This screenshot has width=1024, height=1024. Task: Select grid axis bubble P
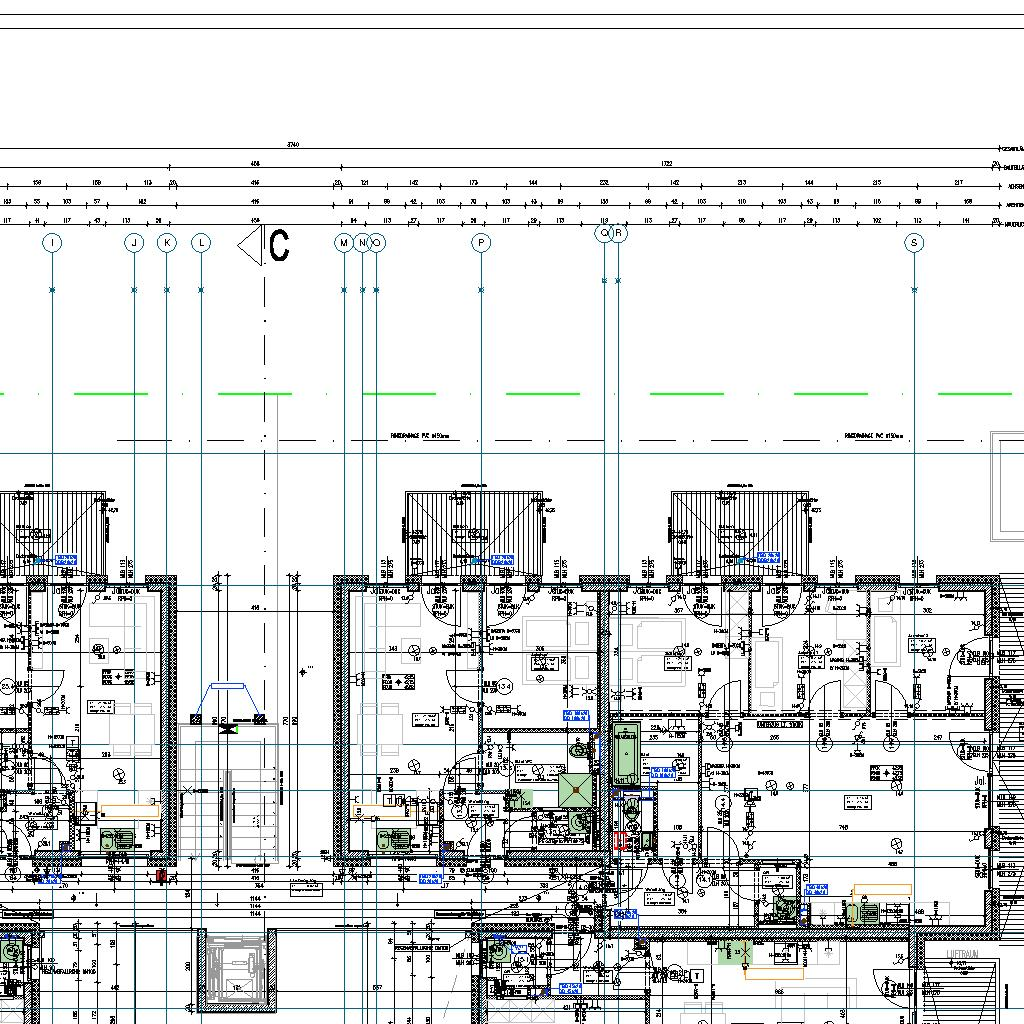[x=481, y=242]
